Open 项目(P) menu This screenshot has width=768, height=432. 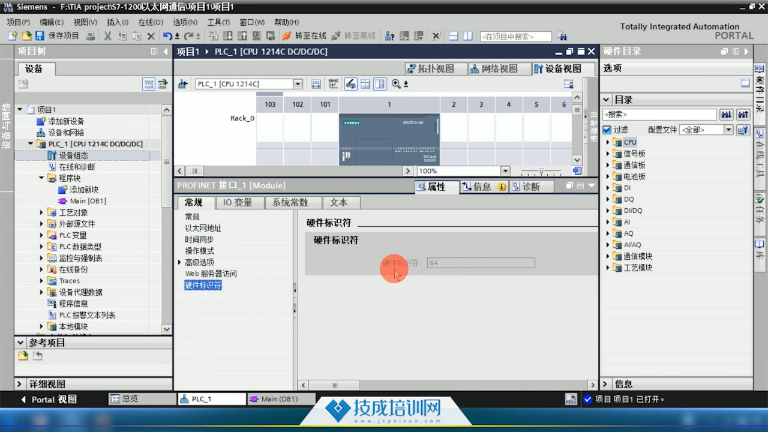point(19,22)
